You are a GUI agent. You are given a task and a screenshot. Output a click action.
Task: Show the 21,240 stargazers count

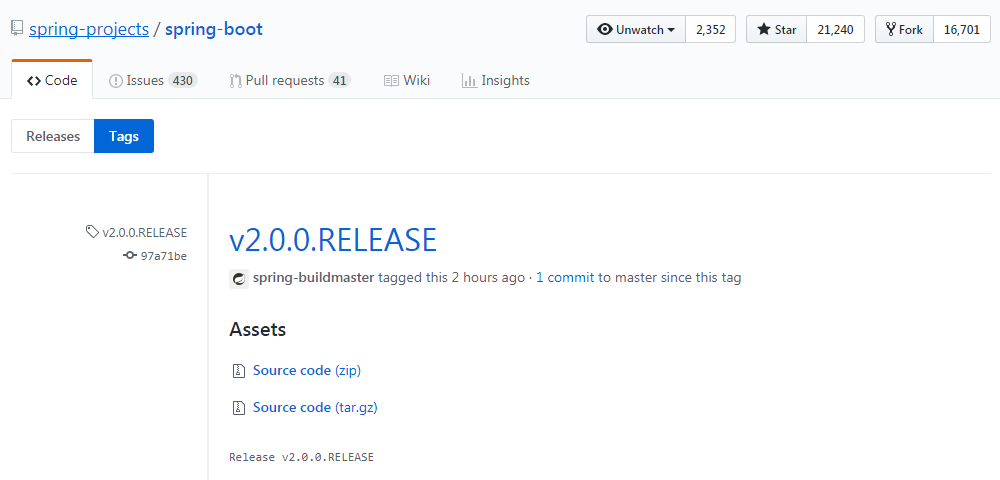point(835,30)
